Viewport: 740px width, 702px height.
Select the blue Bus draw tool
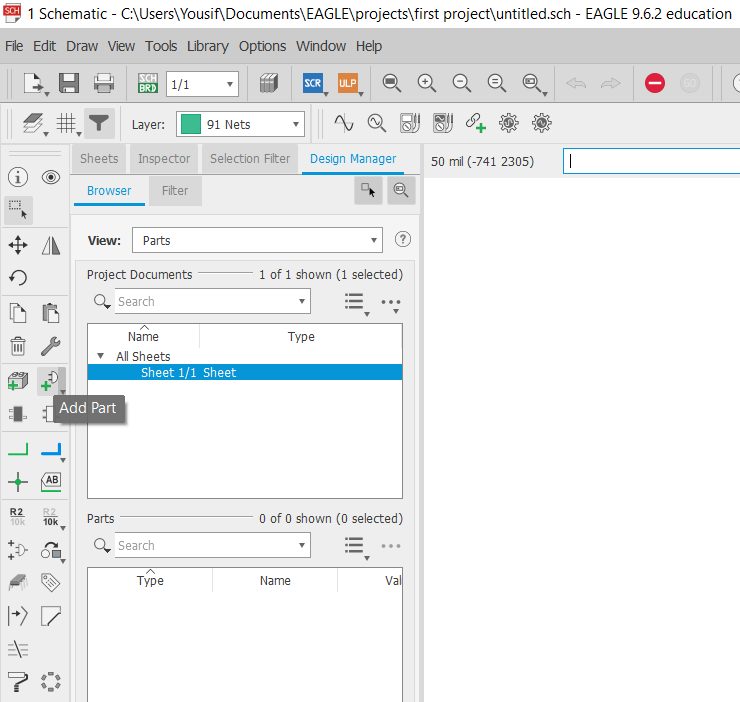coord(51,449)
